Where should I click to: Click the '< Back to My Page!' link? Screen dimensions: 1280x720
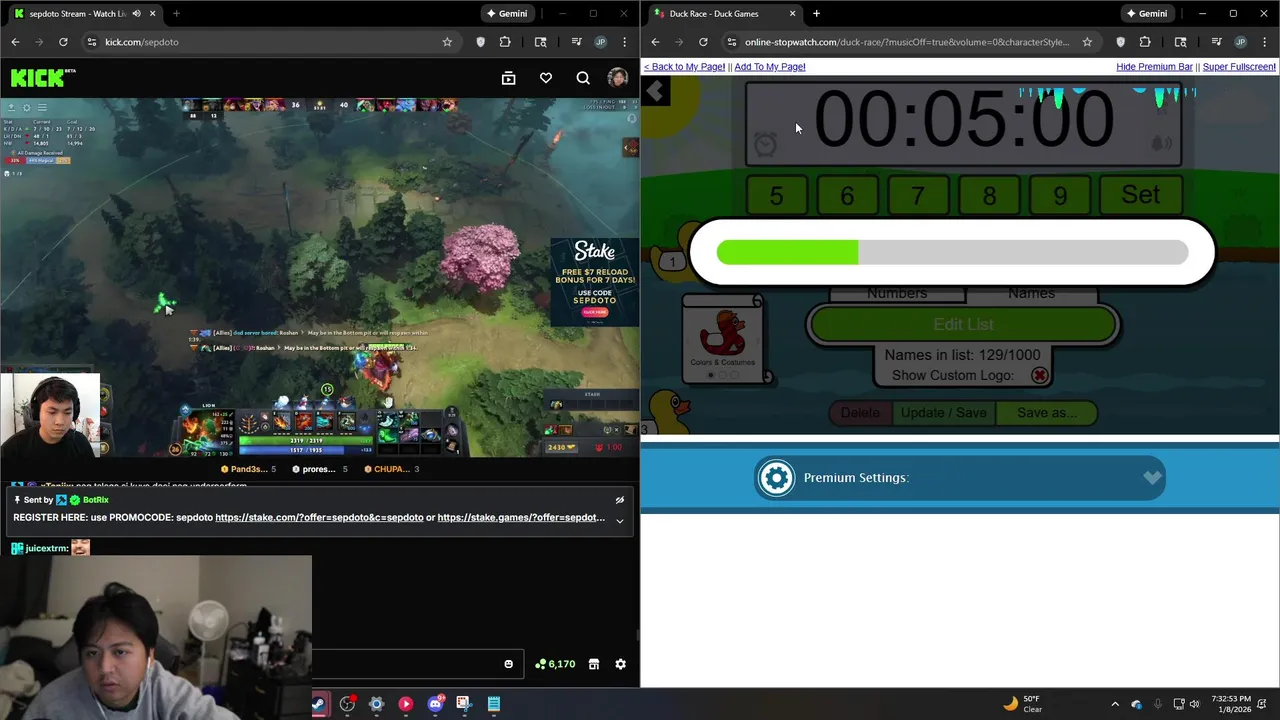(x=684, y=67)
